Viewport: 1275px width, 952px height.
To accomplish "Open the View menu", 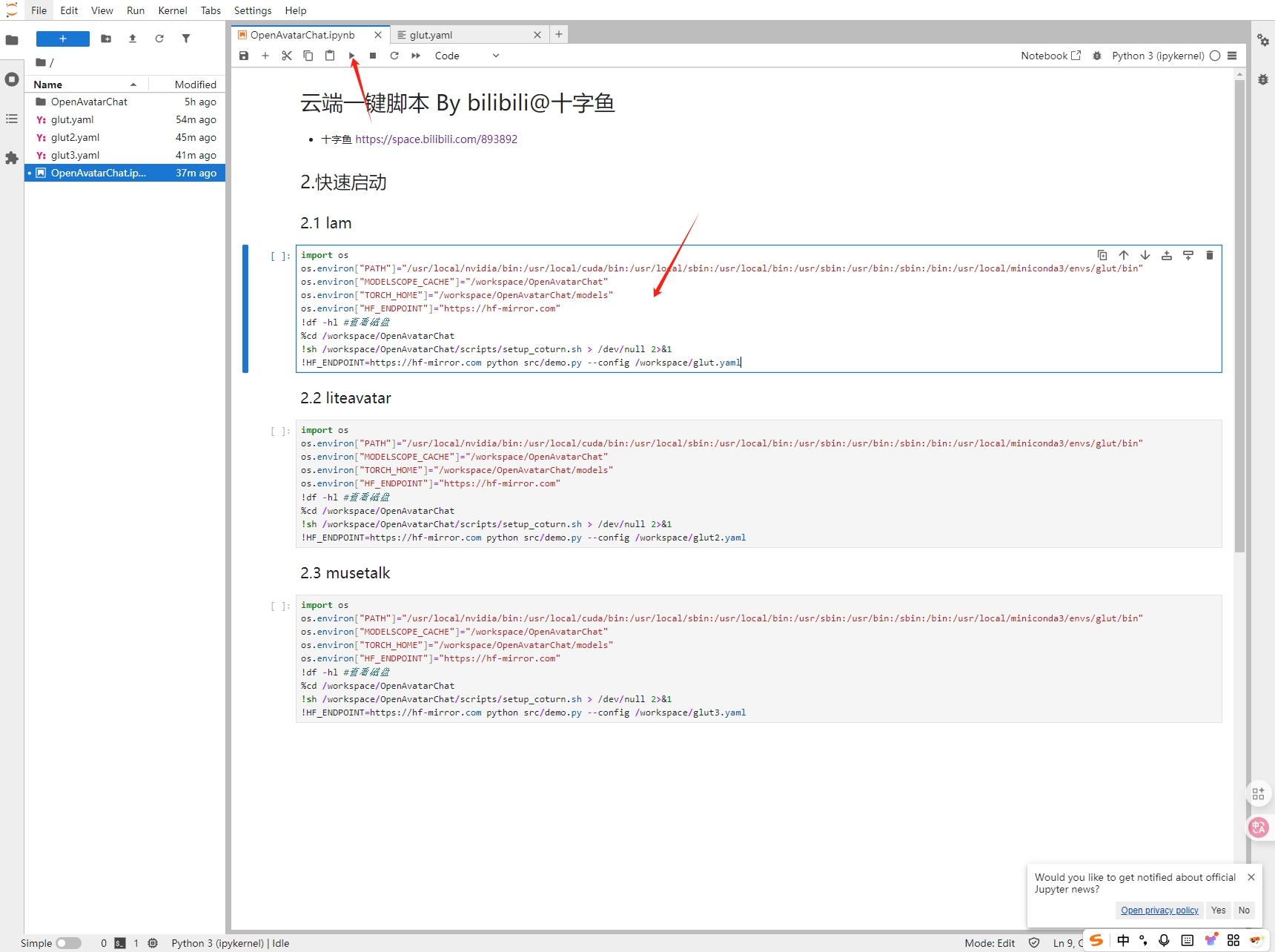I will coord(102,10).
